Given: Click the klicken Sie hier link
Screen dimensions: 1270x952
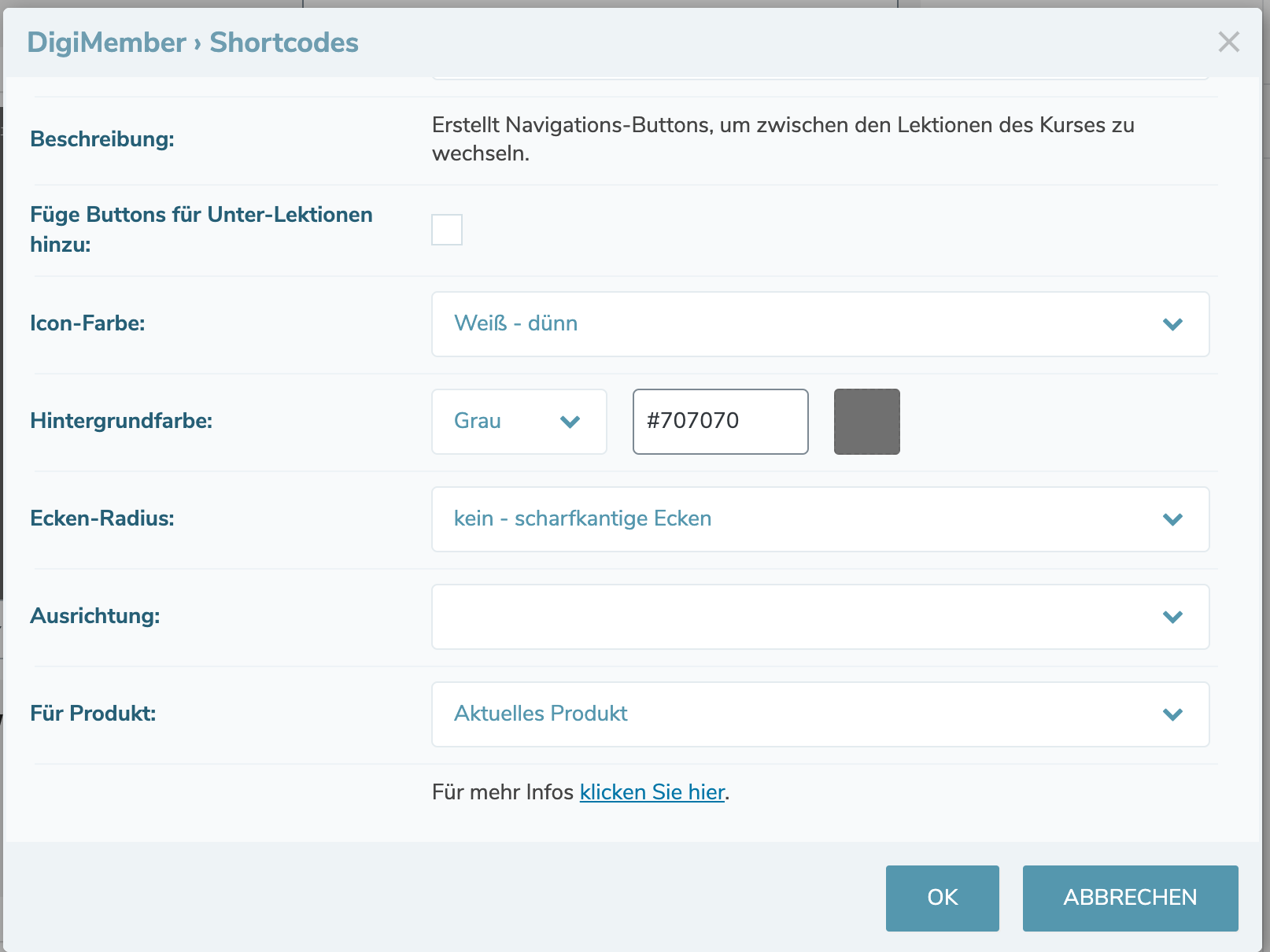Looking at the screenshot, I should [651, 792].
